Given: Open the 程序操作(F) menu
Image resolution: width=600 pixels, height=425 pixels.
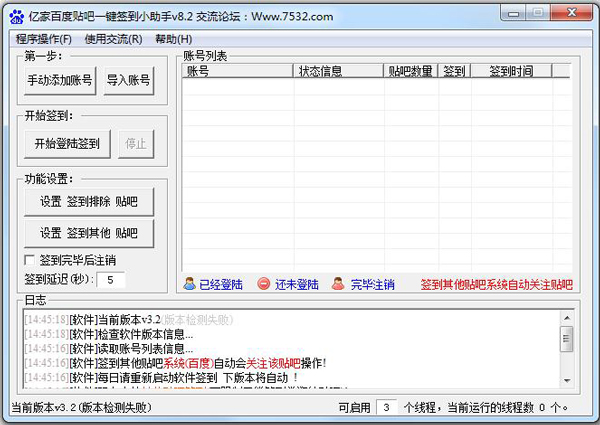Looking at the screenshot, I should pos(44,39).
